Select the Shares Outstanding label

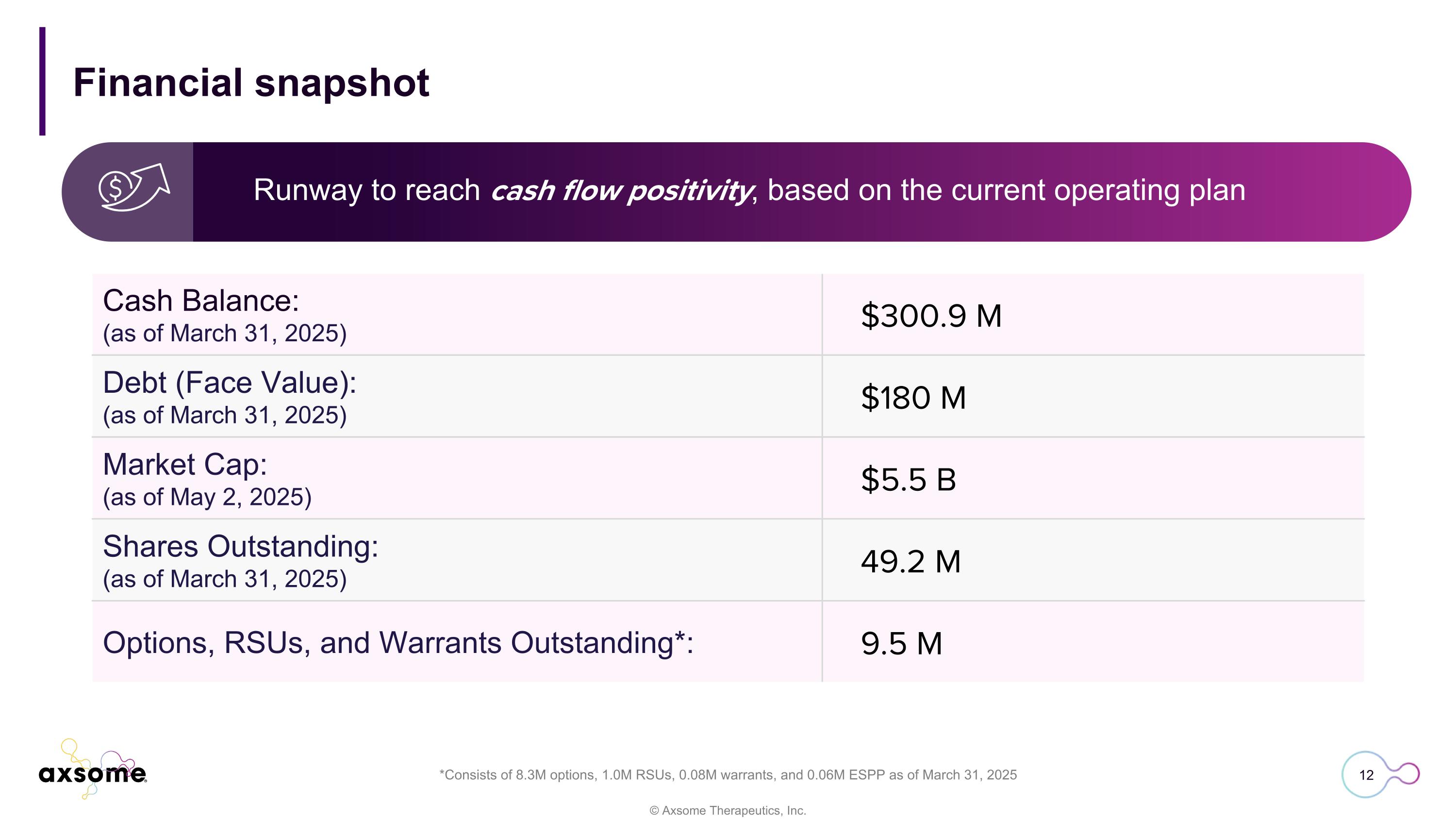tap(240, 547)
